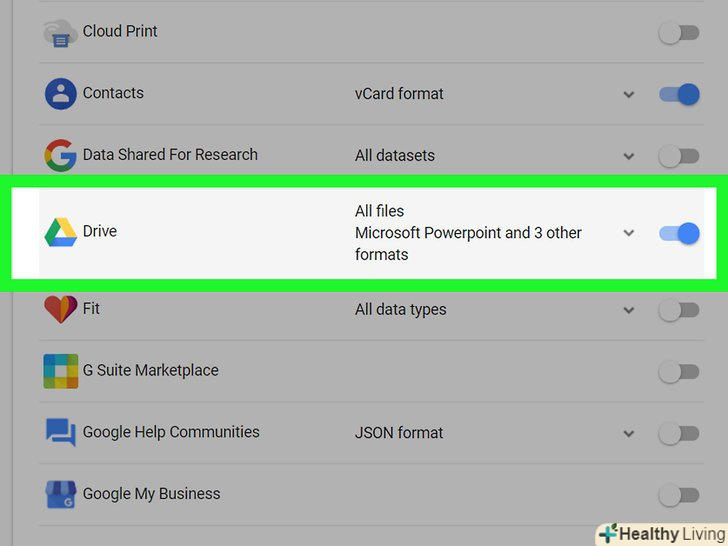Viewport: 728px width, 546px height.
Task: Click the Google Help Communities chat icon
Action: coord(60,433)
